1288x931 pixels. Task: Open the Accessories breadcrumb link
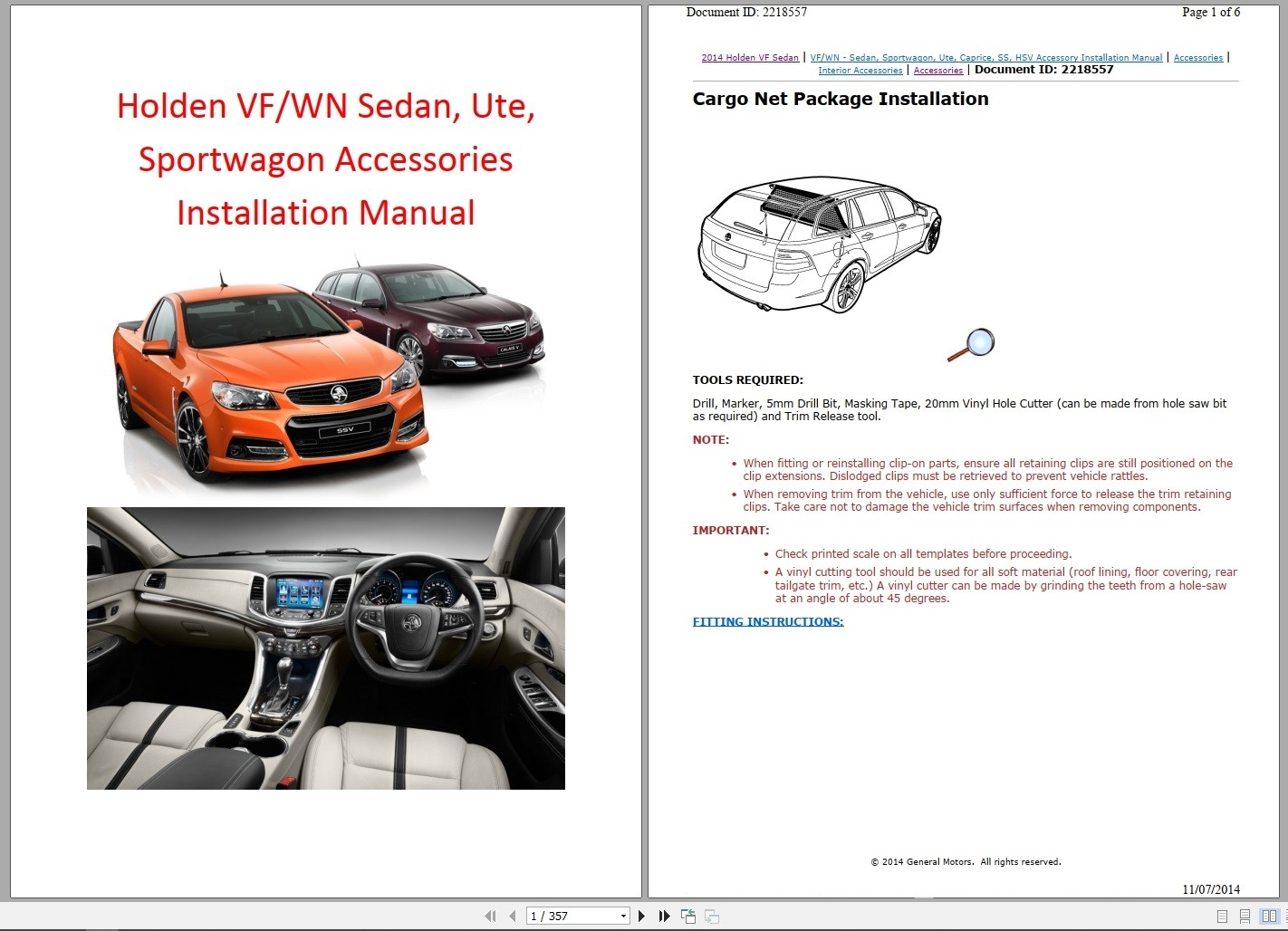1197,57
